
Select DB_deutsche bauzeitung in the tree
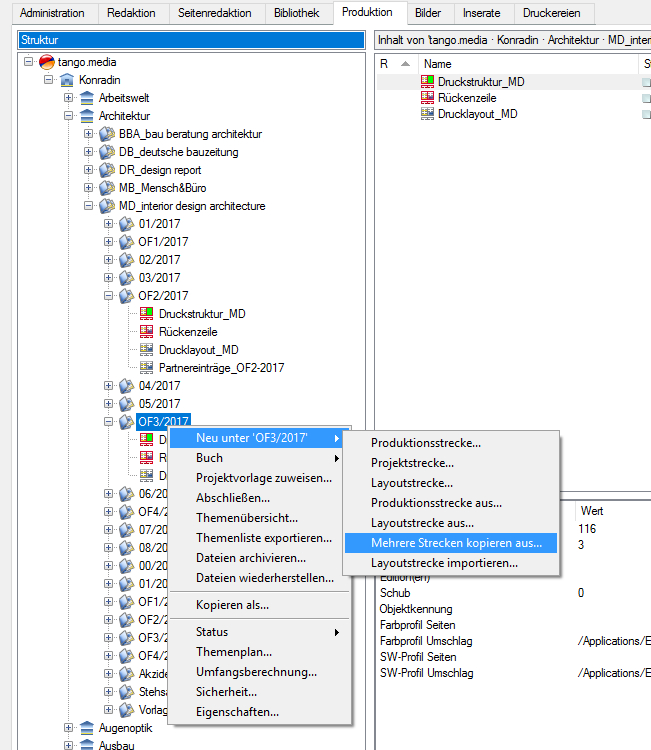click(178, 152)
